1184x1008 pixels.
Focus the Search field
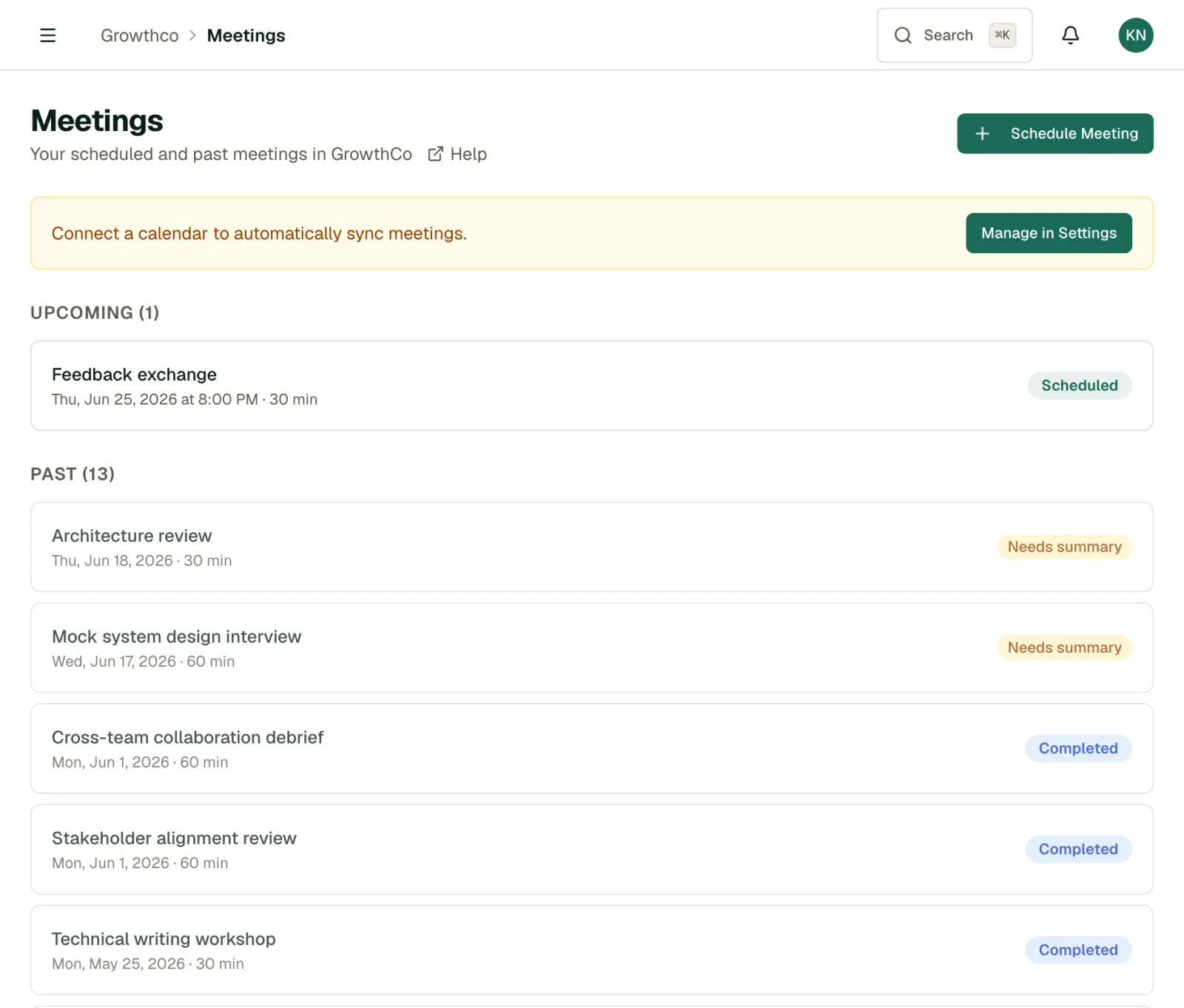pos(954,36)
